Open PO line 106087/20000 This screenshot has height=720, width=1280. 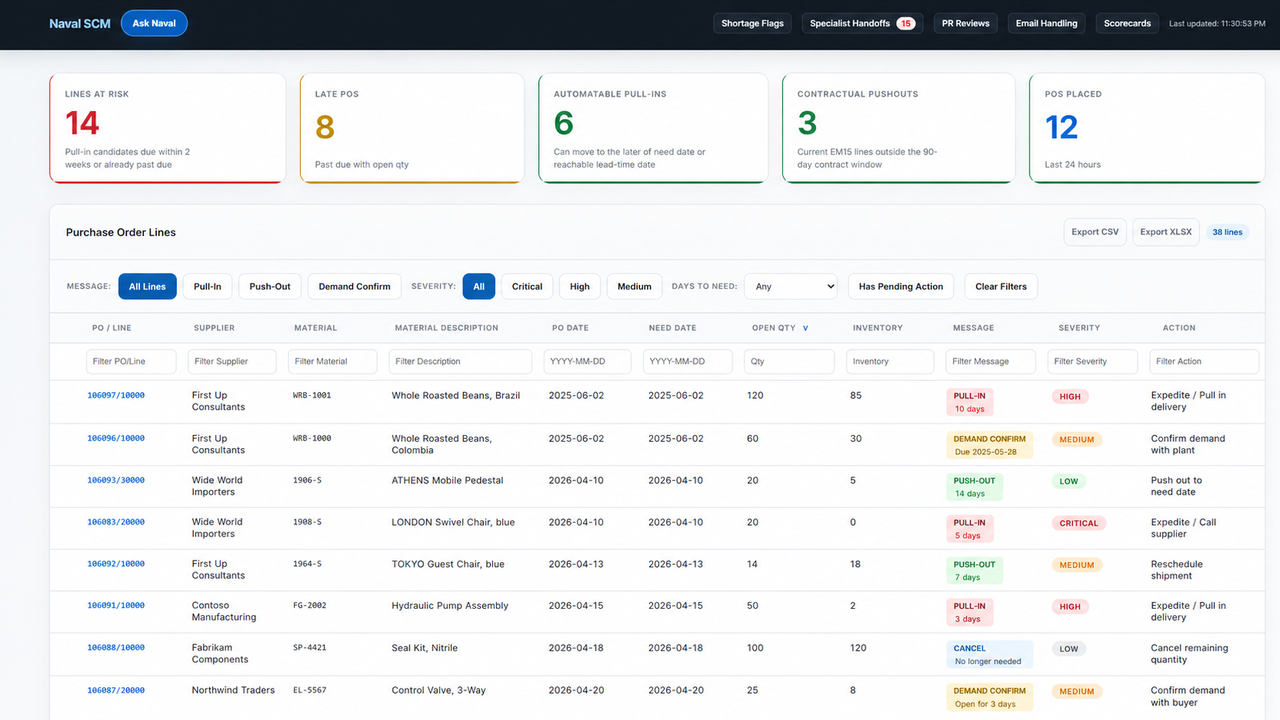pyautogui.click(x=116, y=690)
